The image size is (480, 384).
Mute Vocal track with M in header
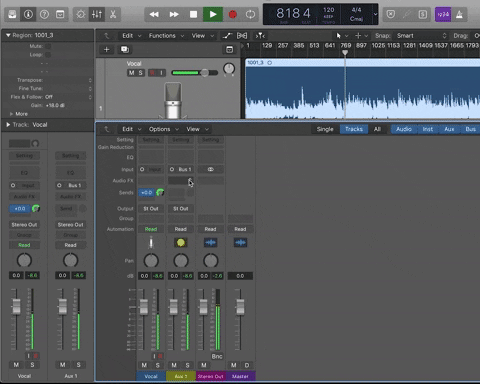point(132,73)
